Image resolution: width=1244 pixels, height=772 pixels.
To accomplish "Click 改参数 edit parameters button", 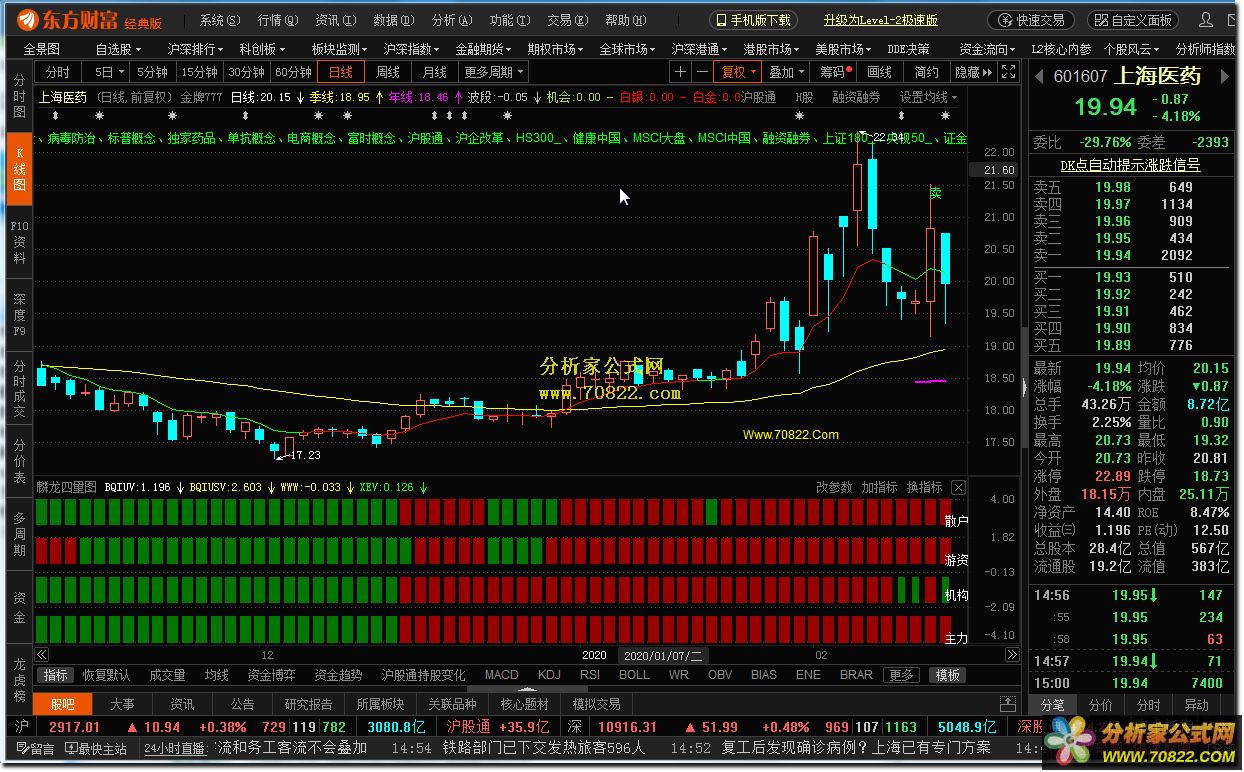I will (x=834, y=487).
